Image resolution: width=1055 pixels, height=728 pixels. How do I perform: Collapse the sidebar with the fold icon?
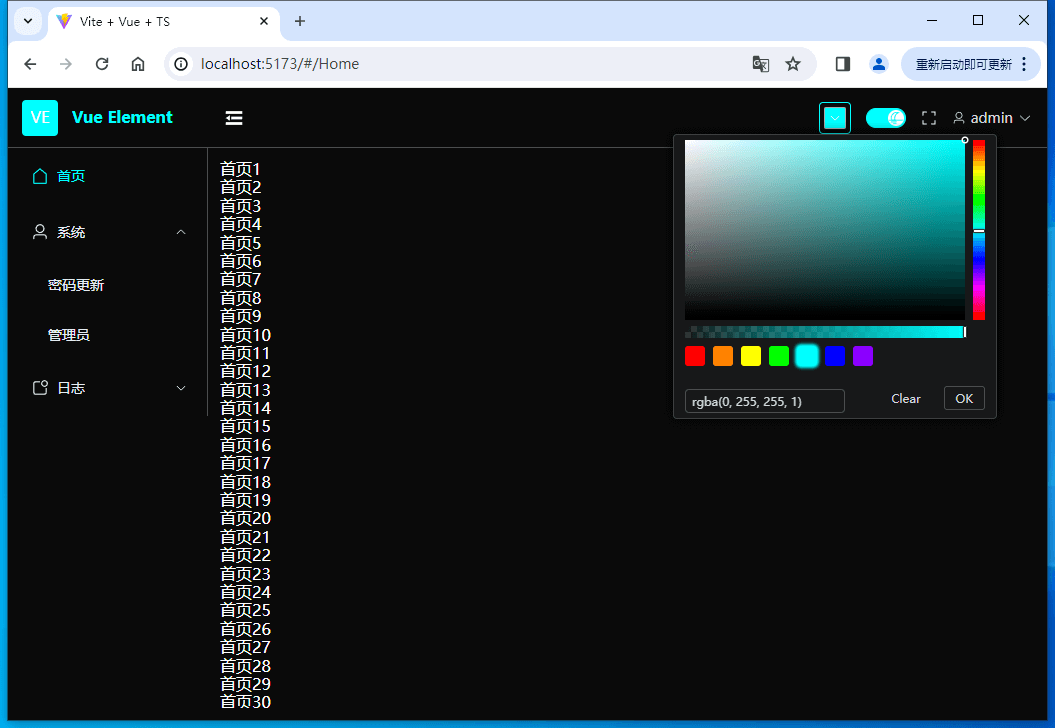tap(233, 118)
